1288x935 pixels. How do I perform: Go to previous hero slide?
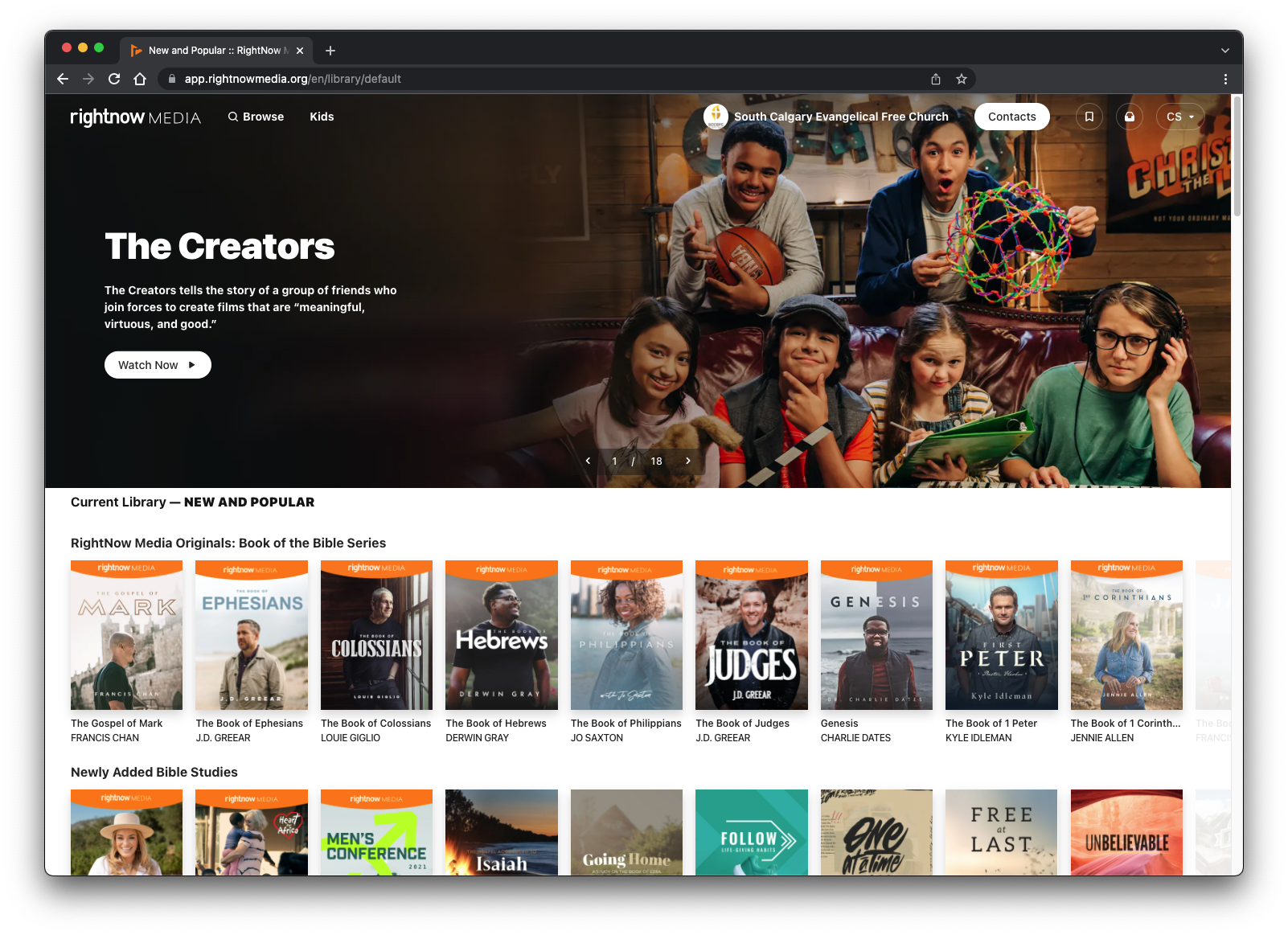[588, 461]
